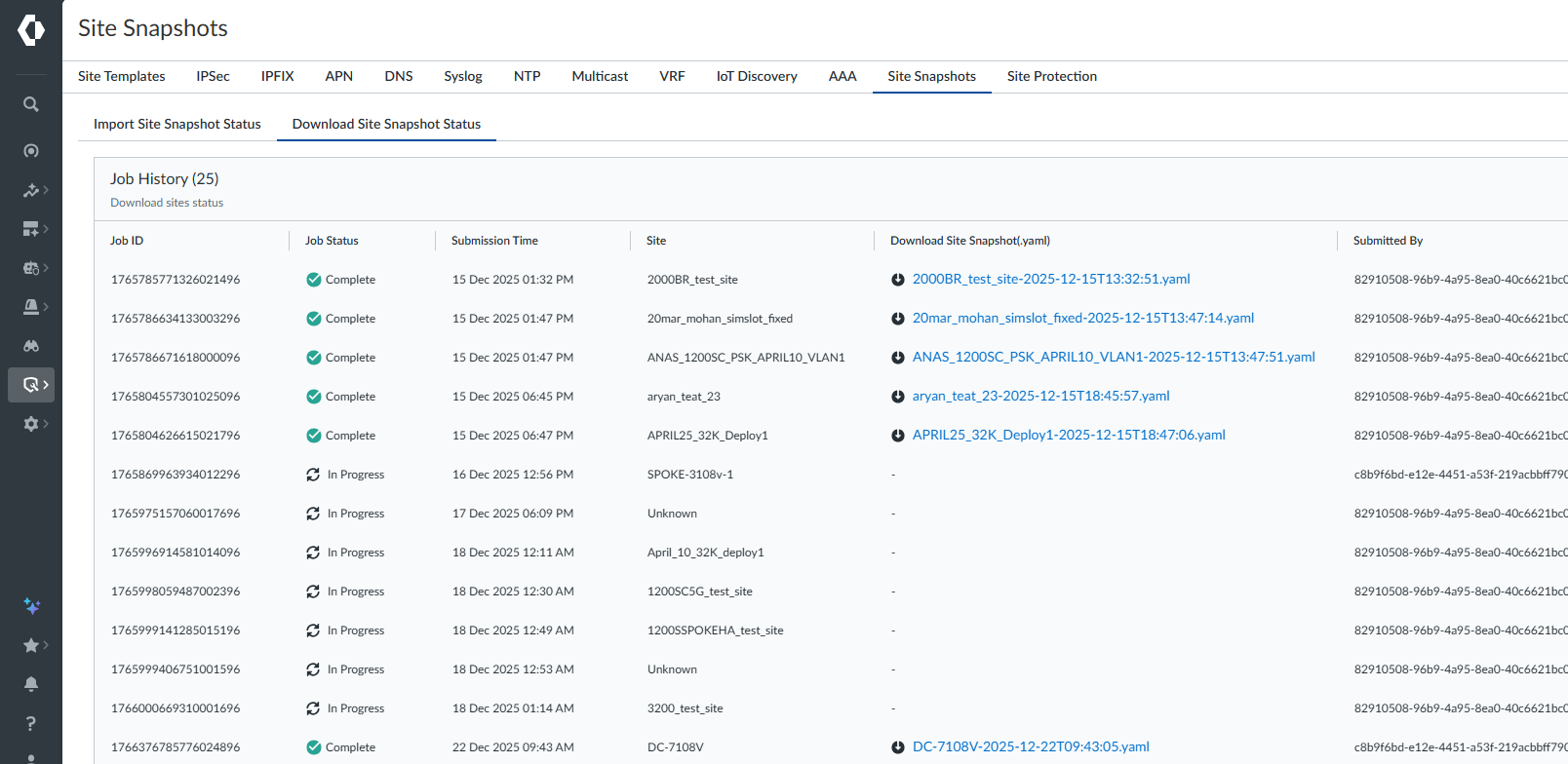Viewport: 1568px width, 764px height.
Task: Click the notifications bell icon
Action: [31, 684]
